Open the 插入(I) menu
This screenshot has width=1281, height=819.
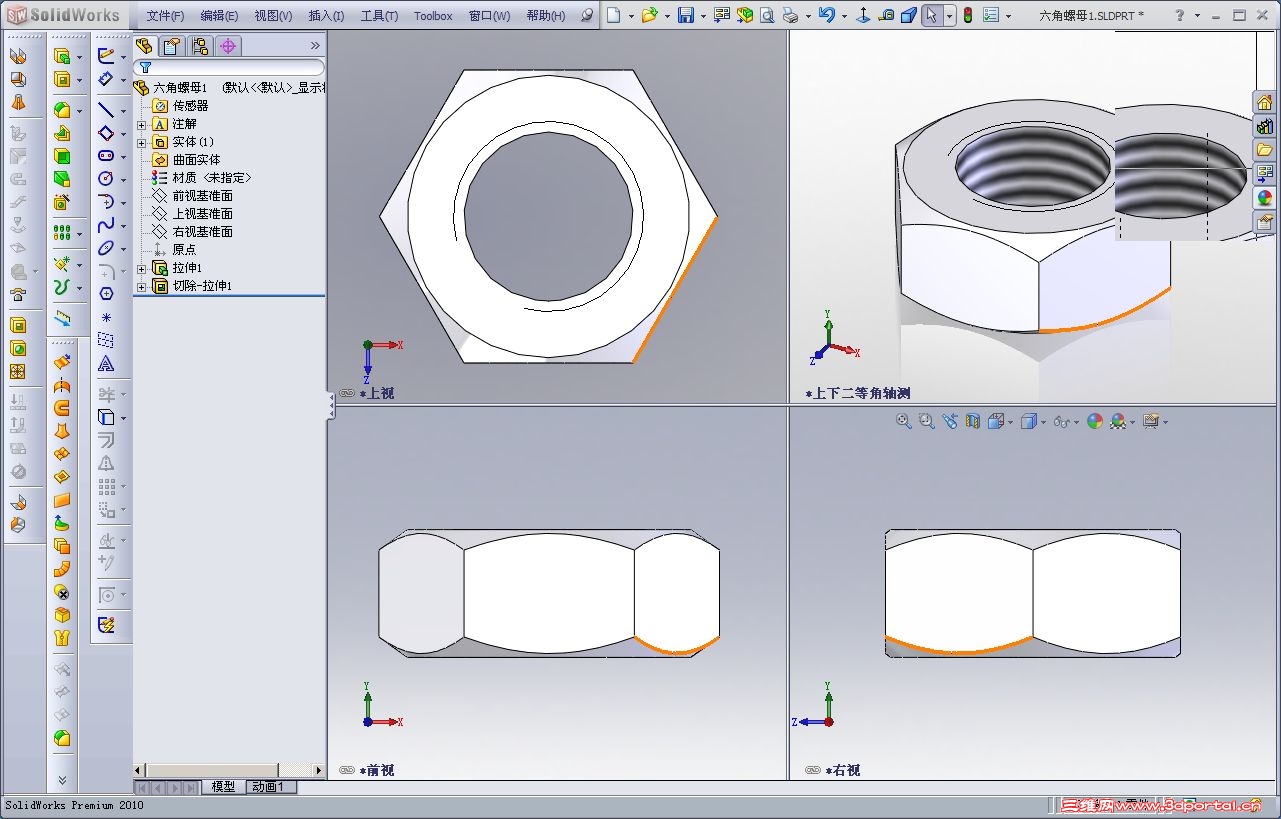[x=326, y=16]
